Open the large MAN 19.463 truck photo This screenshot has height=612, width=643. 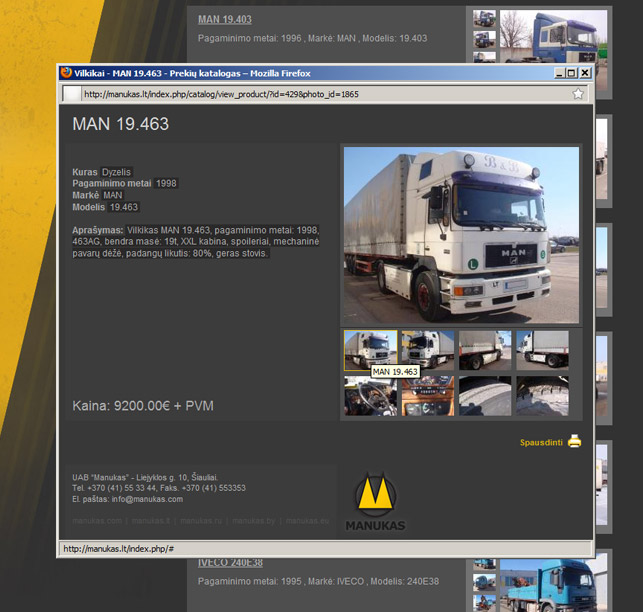click(x=461, y=235)
